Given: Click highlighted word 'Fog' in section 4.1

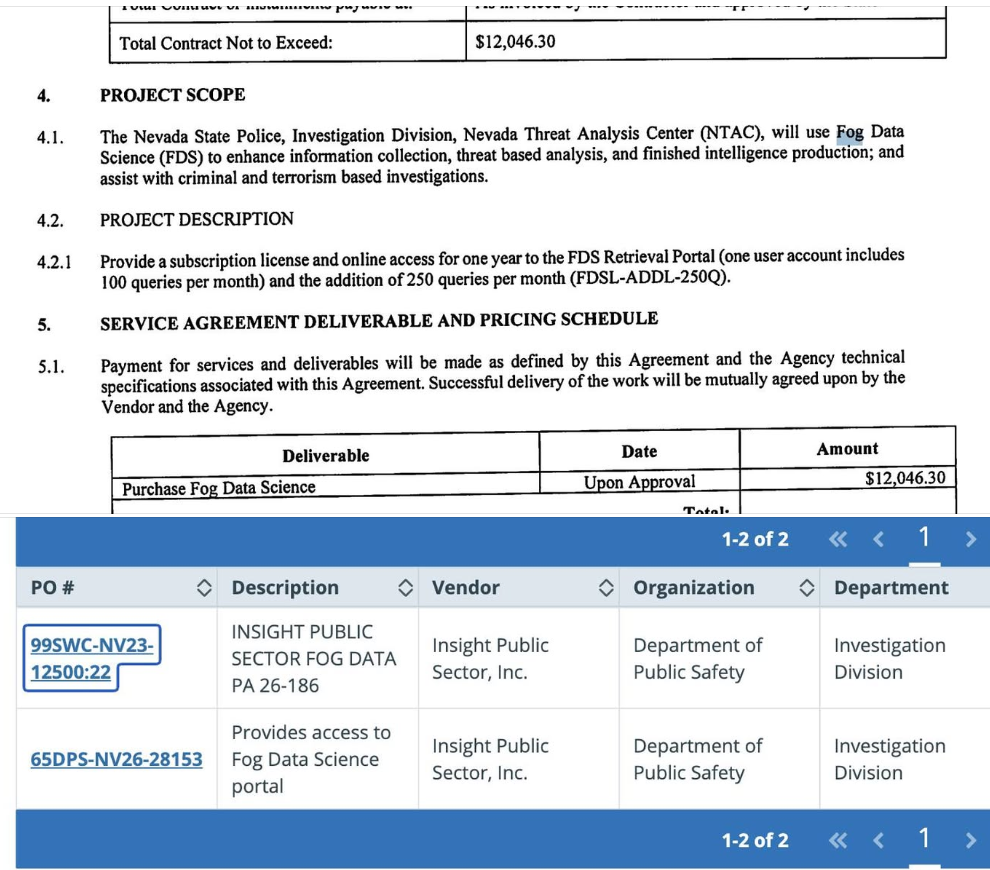Looking at the screenshot, I should pos(849,134).
